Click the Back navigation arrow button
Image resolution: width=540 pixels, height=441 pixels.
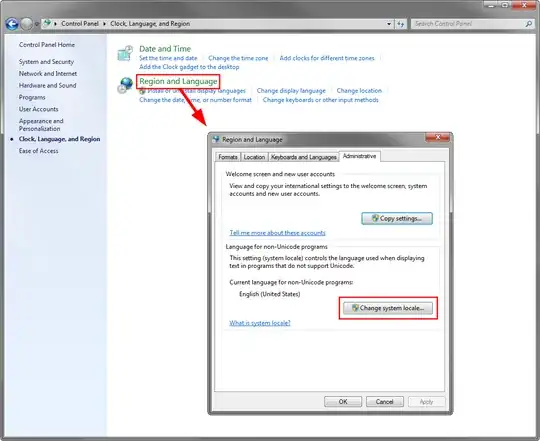click(x=12, y=24)
